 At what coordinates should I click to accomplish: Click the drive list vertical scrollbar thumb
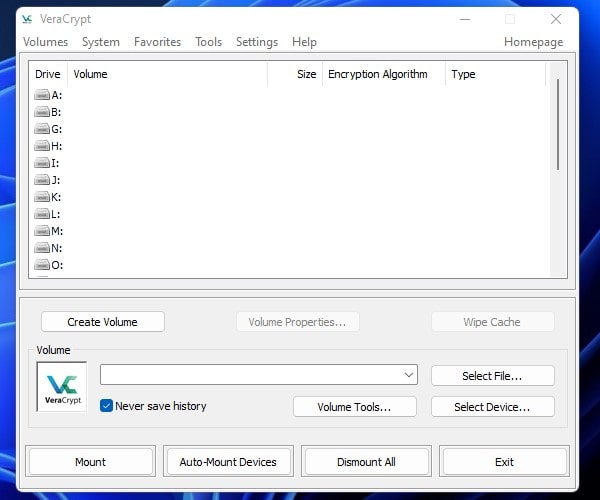pos(558,124)
